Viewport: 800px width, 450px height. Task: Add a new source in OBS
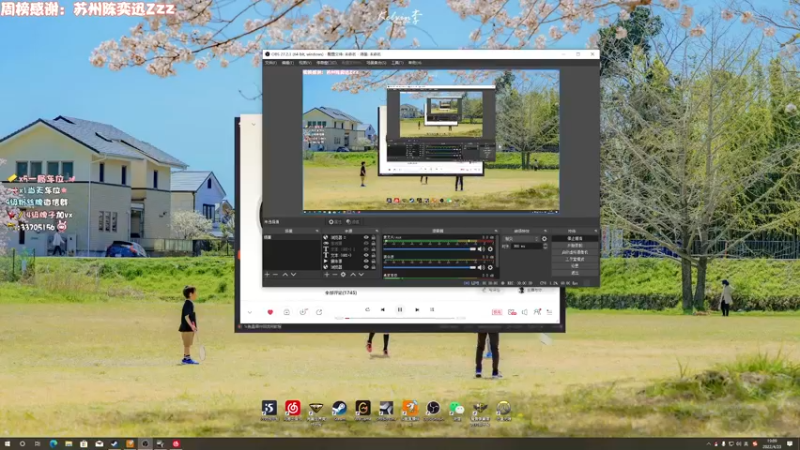(x=327, y=274)
